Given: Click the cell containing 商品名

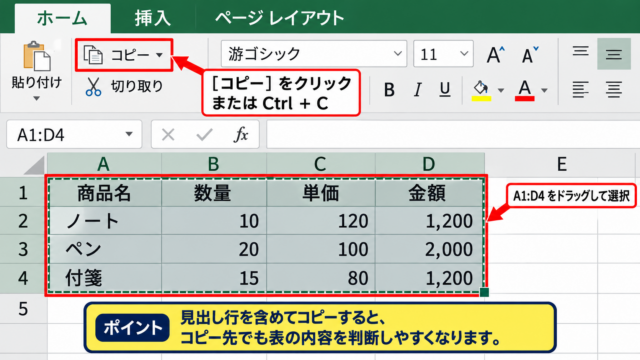Looking at the screenshot, I should pos(104,192).
